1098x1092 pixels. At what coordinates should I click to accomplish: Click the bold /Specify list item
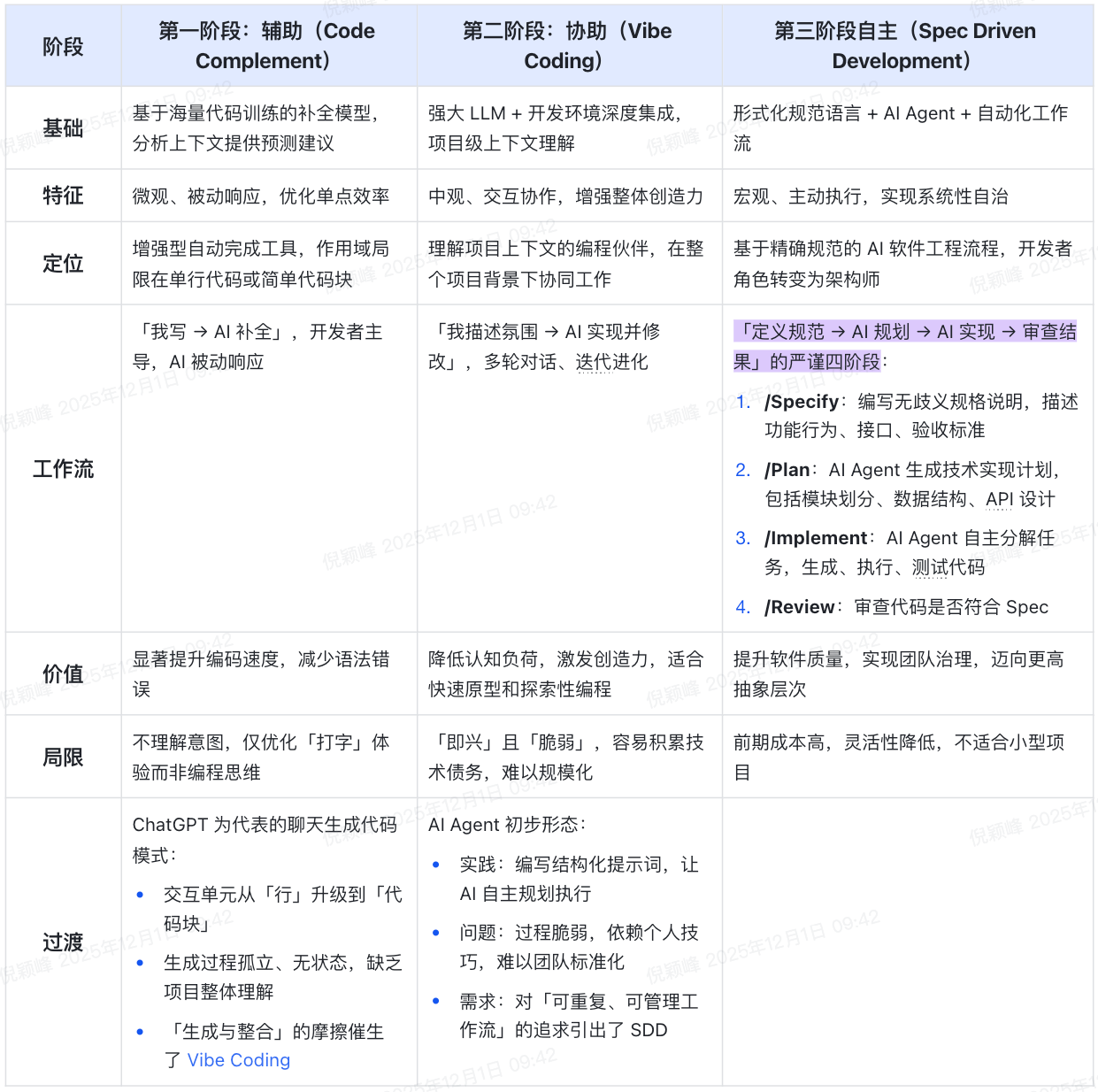(802, 402)
